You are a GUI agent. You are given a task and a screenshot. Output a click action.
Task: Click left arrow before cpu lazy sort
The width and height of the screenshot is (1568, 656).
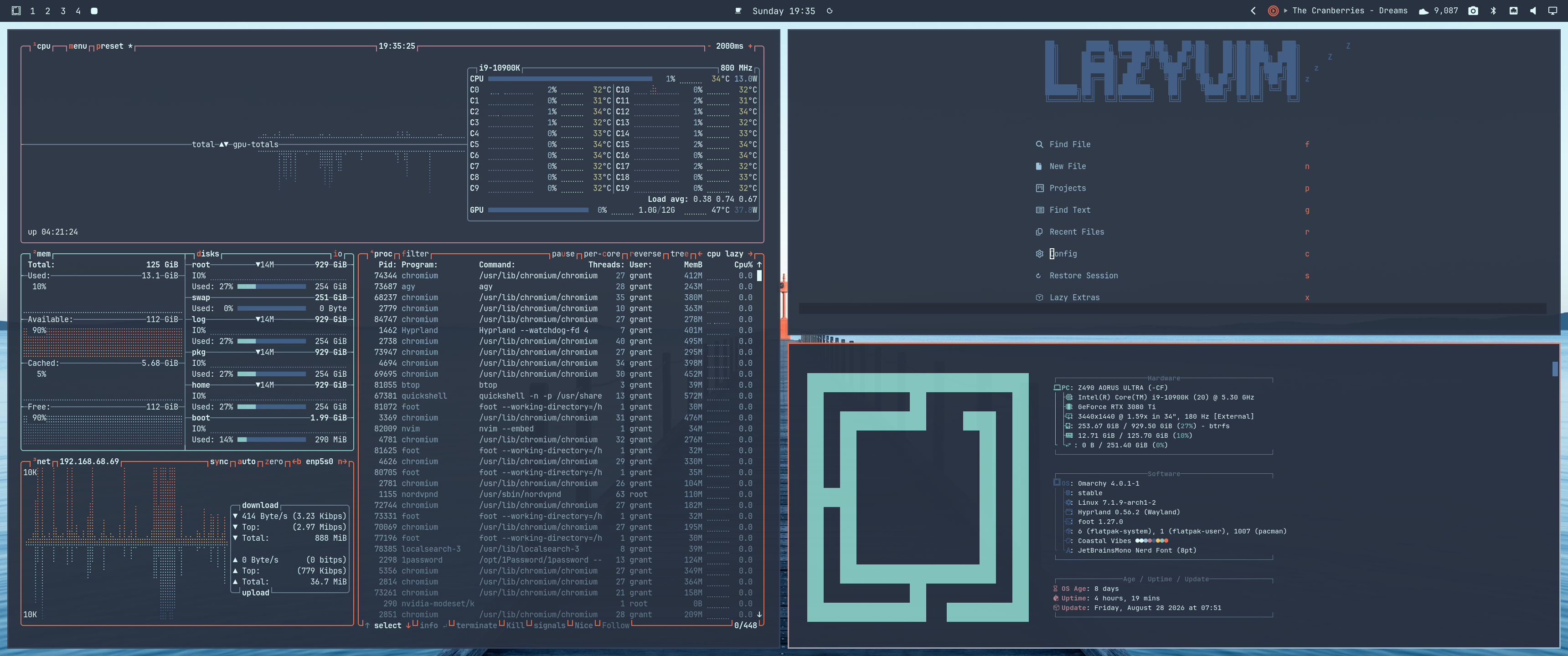(x=700, y=254)
